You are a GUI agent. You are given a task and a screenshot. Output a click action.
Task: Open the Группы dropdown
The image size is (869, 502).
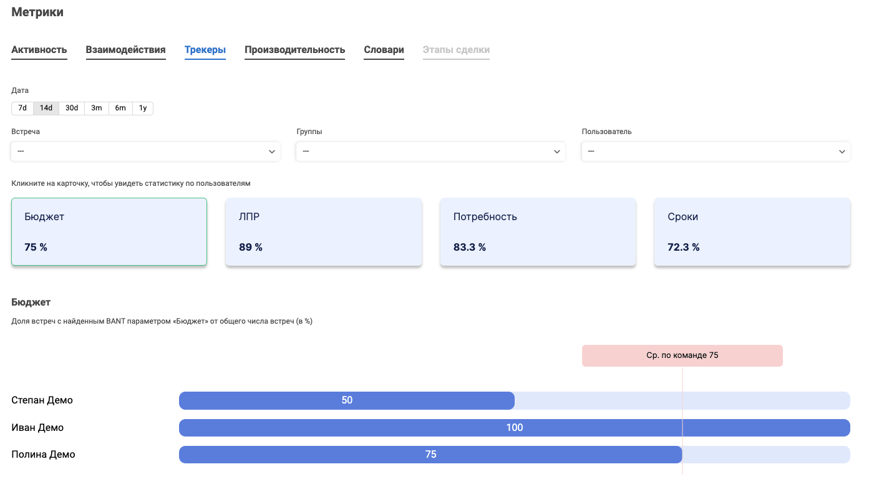click(x=430, y=151)
